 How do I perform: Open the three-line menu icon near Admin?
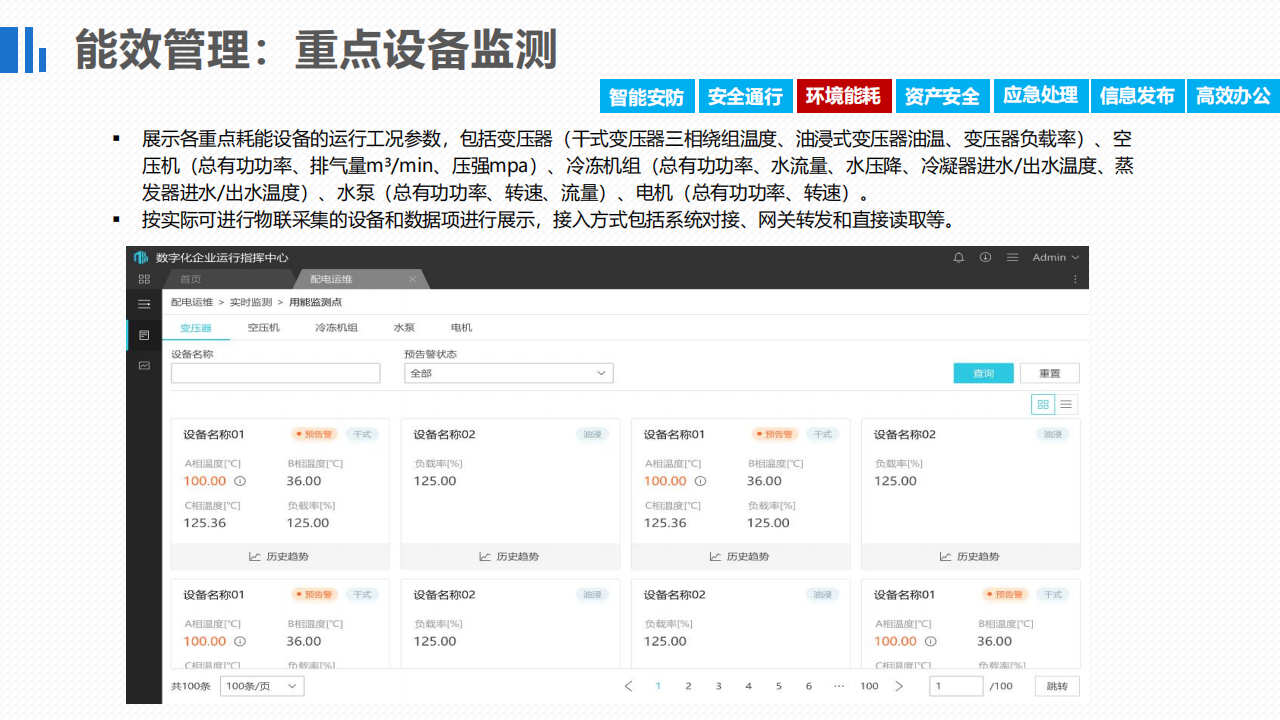coord(1012,257)
